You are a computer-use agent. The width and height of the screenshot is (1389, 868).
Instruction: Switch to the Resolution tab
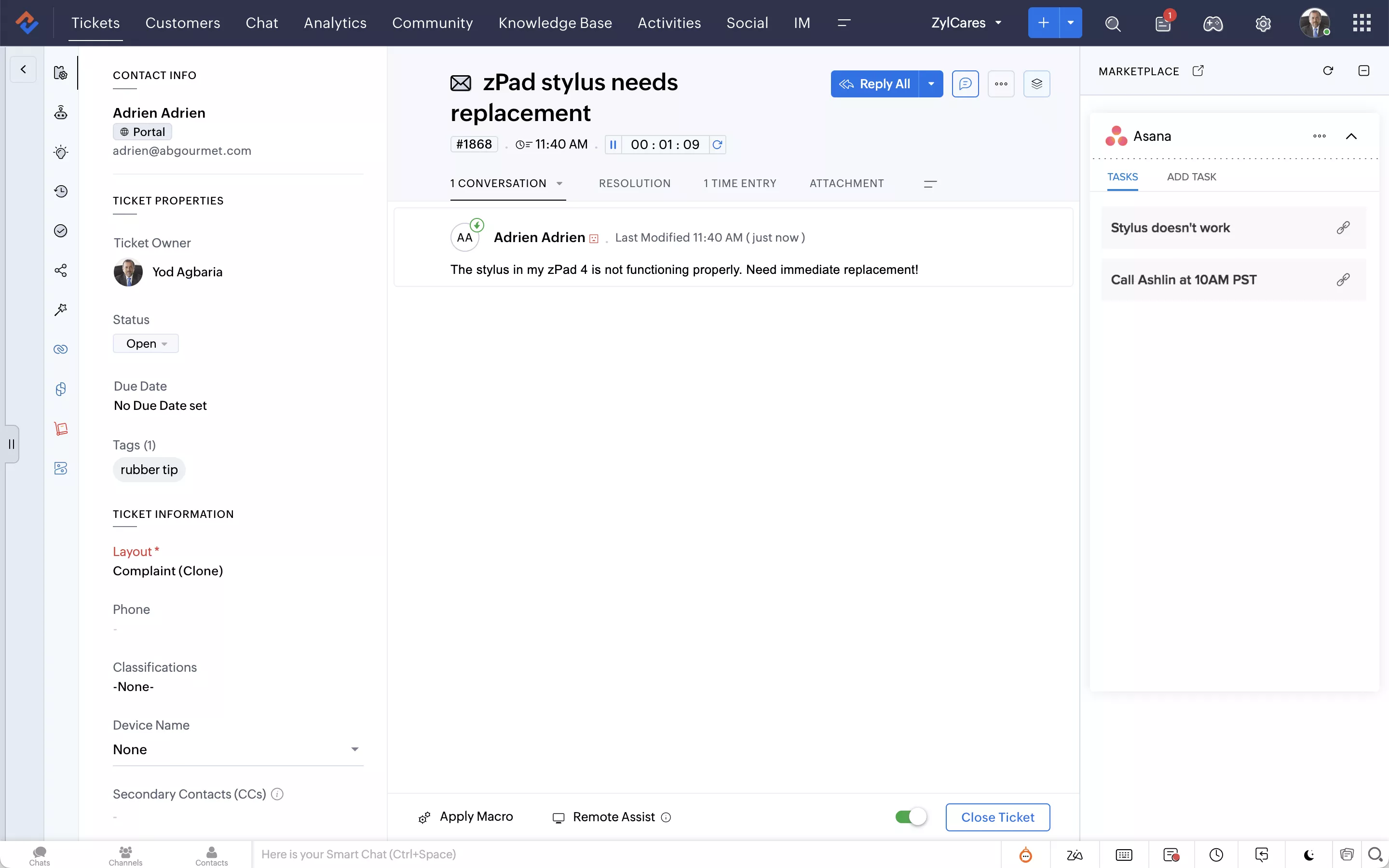pyautogui.click(x=634, y=183)
